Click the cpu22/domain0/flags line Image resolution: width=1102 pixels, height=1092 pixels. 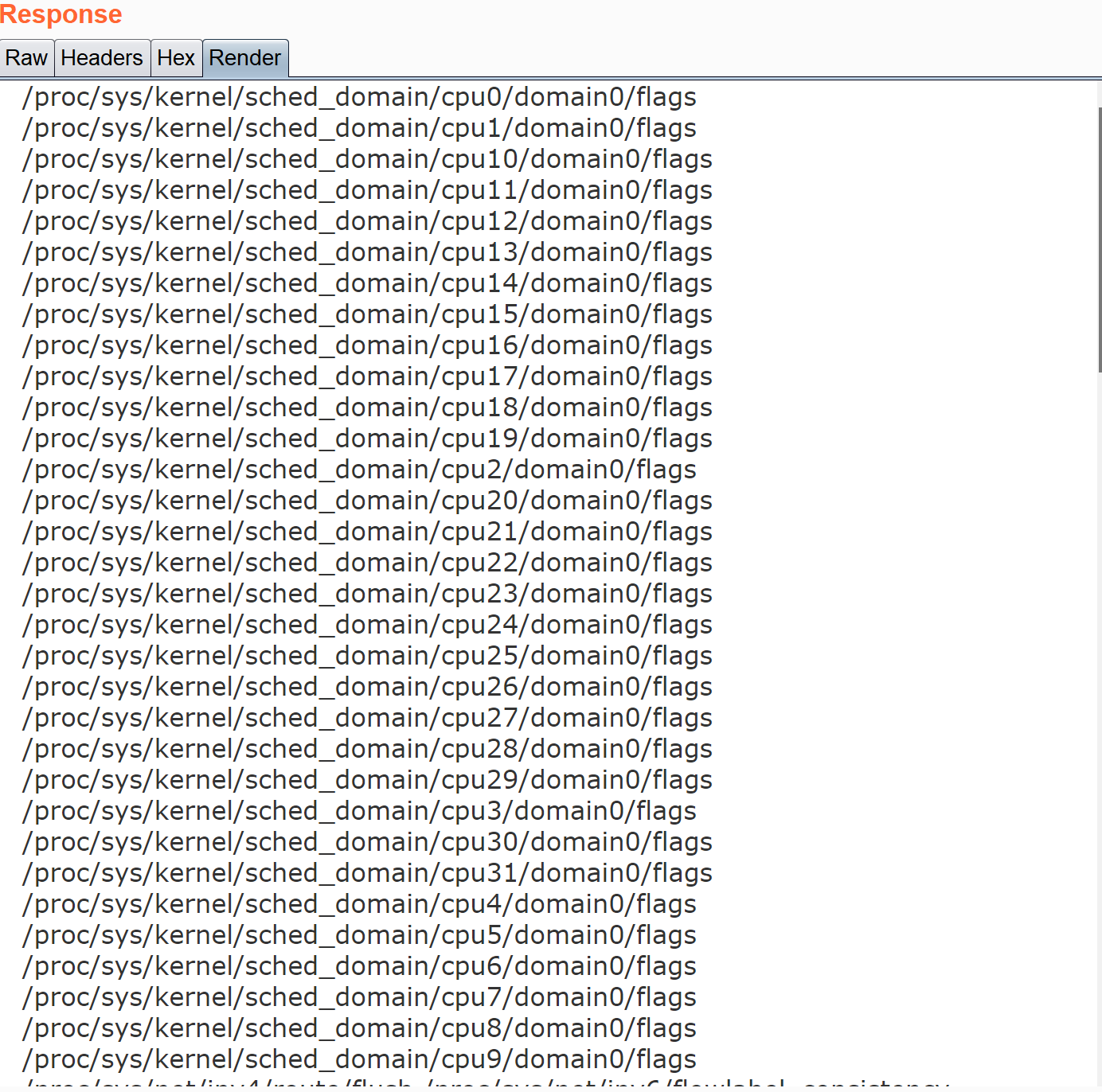[x=367, y=563]
